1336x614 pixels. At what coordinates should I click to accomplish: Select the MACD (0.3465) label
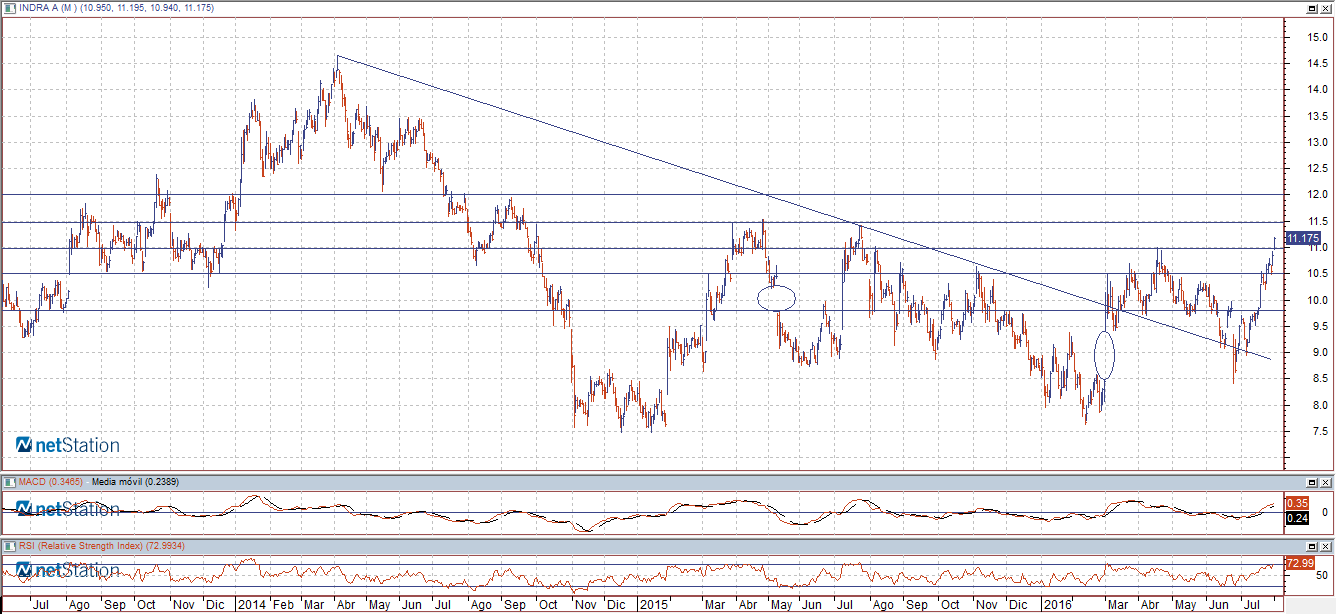tap(51, 482)
